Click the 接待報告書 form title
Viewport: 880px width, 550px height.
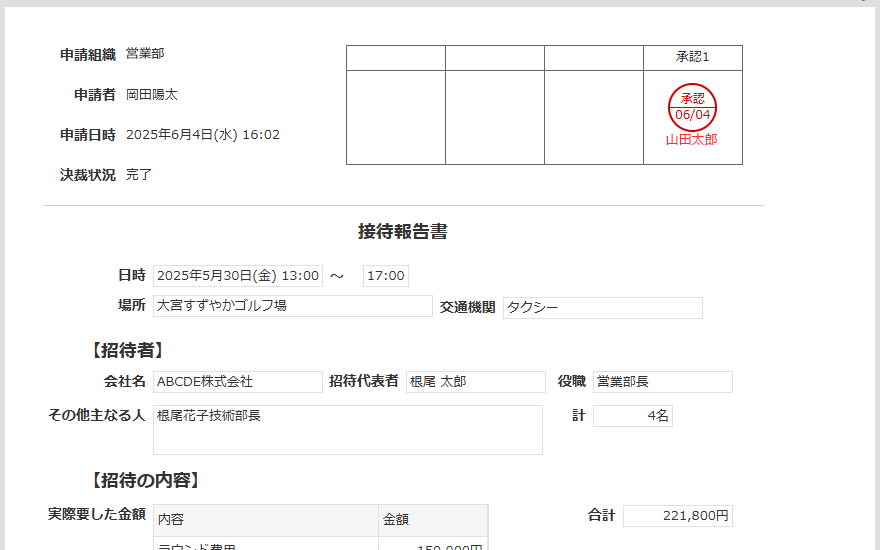(x=402, y=232)
